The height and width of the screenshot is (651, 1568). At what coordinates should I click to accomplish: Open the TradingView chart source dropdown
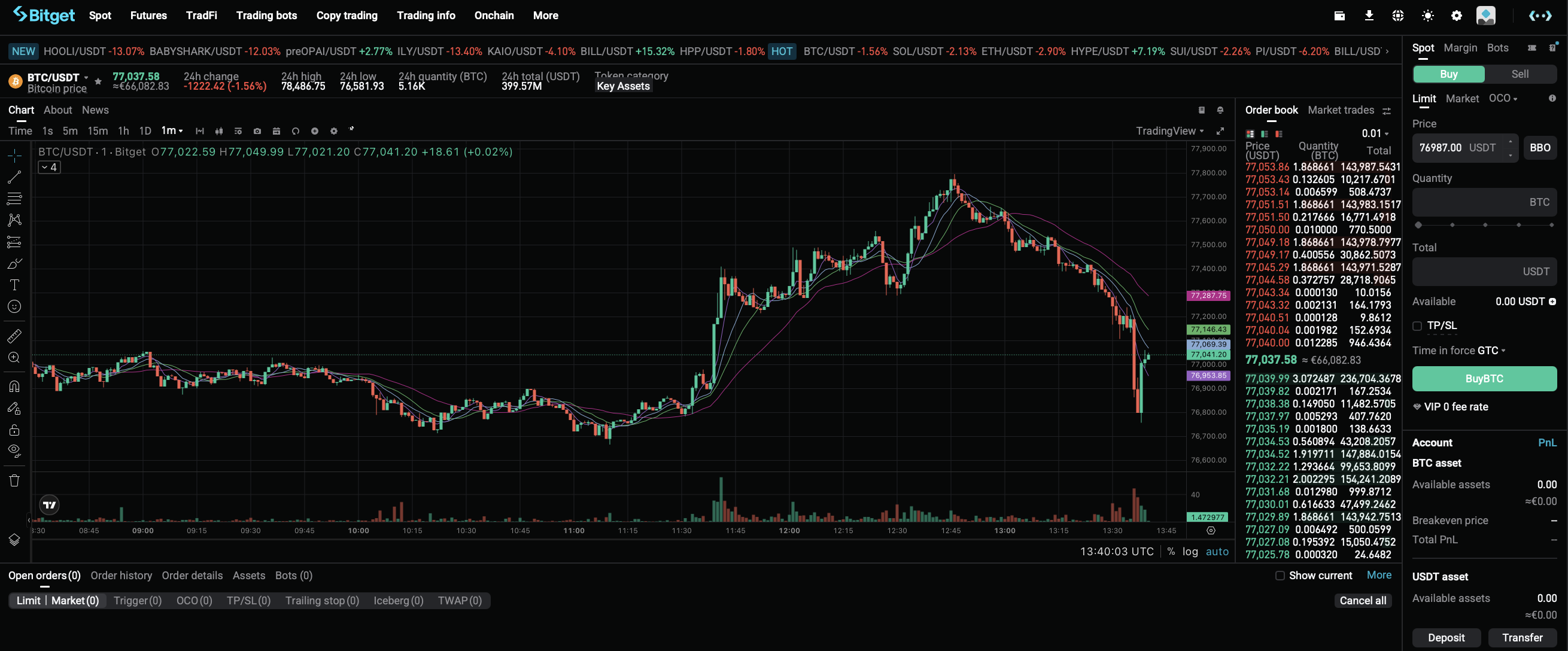[x=1169, y=131]
